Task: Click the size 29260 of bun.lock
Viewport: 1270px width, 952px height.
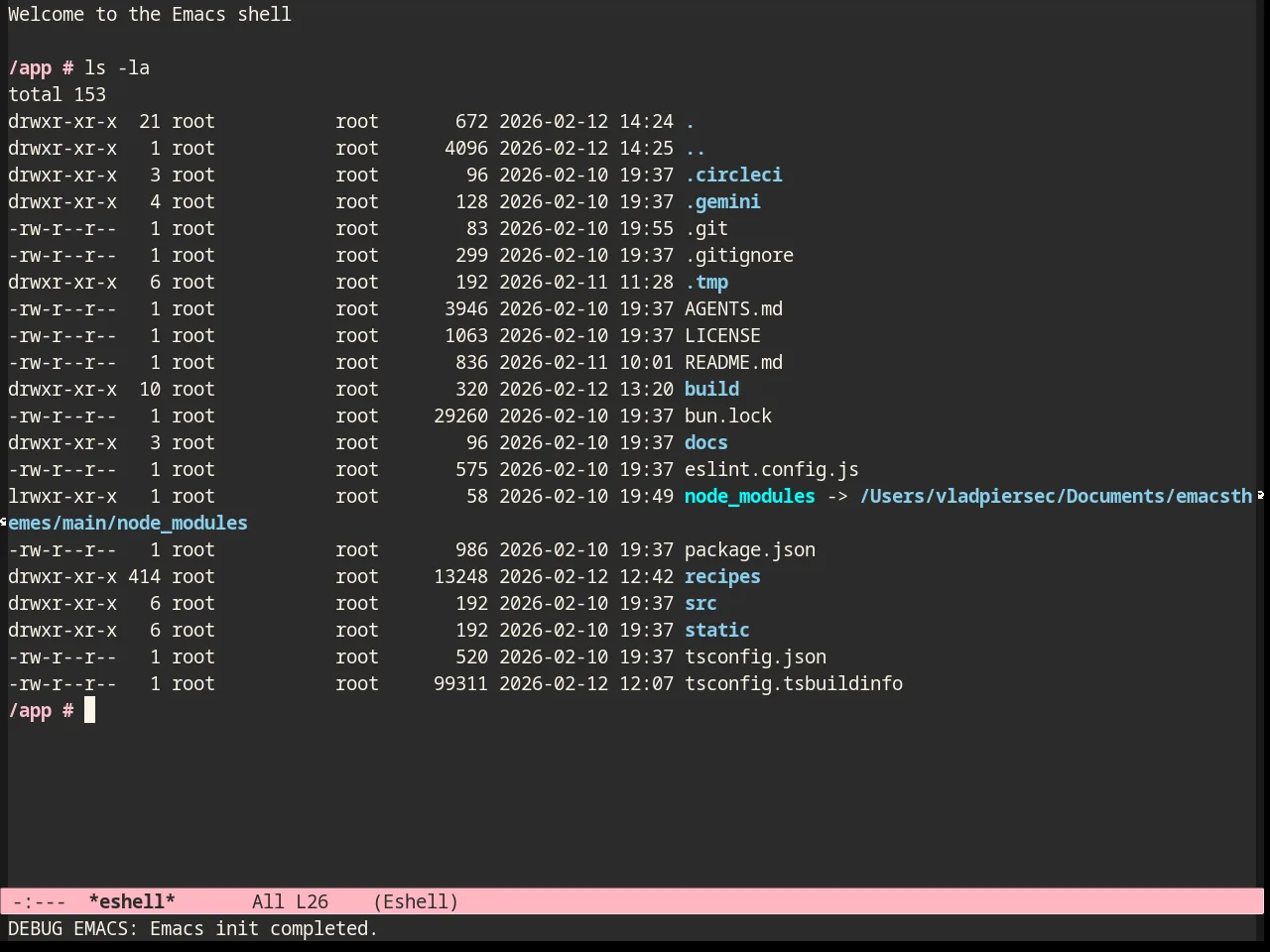Action: 460,416
